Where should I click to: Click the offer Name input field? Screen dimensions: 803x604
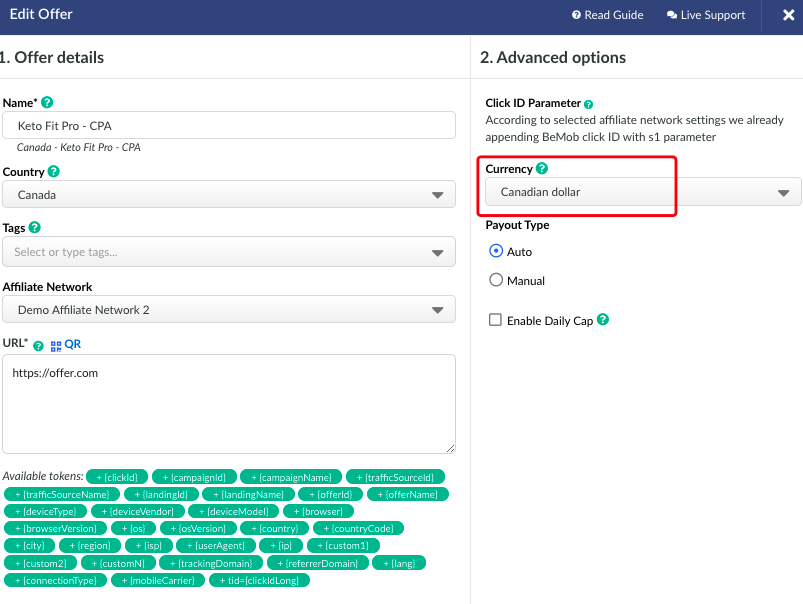pos(228,125)
